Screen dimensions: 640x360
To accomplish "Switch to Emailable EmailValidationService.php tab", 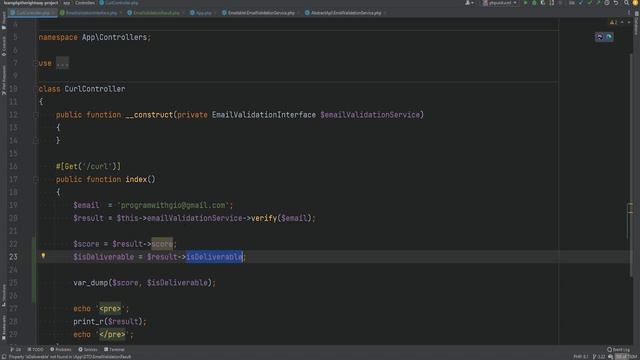I will tap(261, 13).
